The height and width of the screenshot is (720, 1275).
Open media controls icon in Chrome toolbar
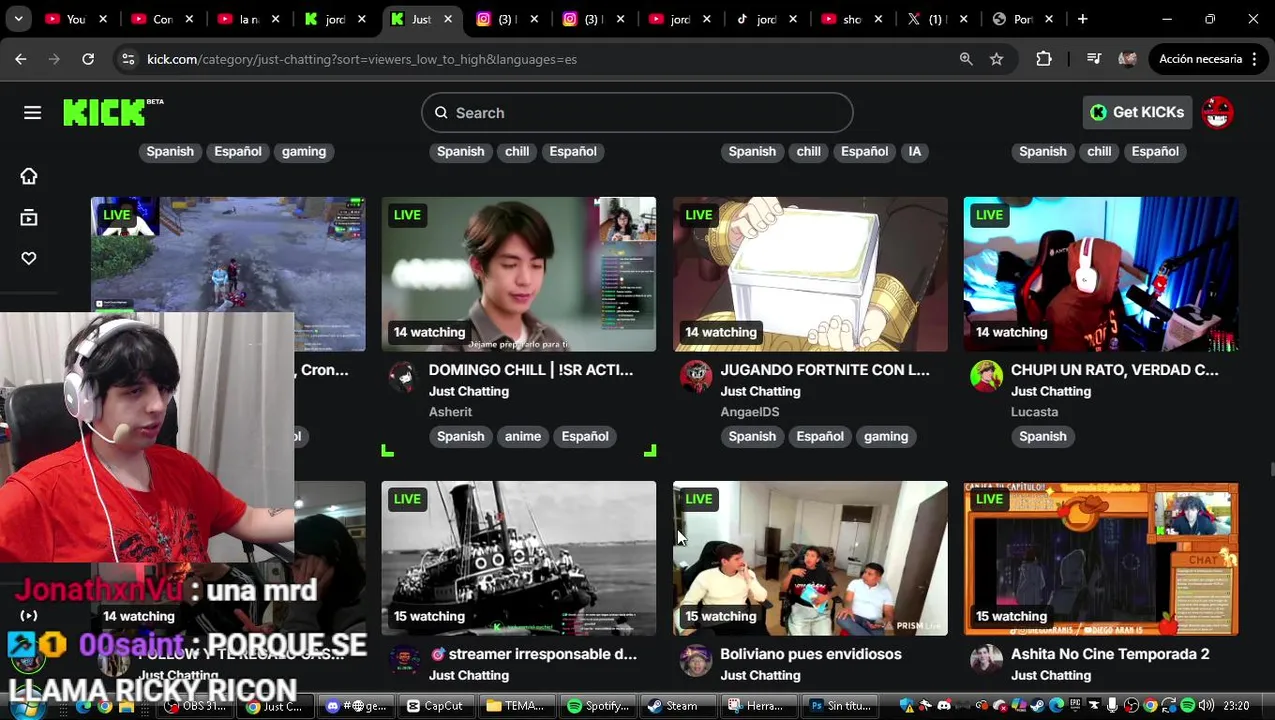pos(1093,59)
